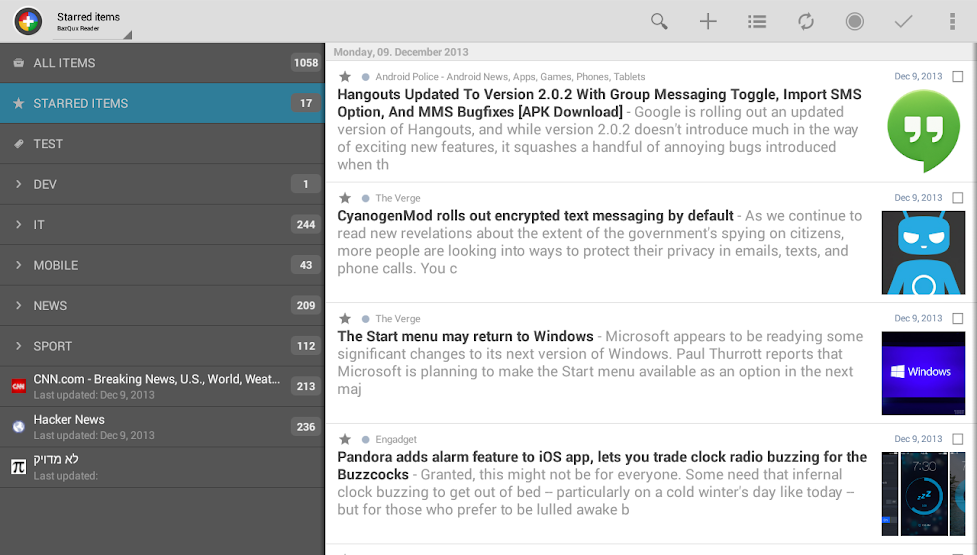Image resolution: width=977 pixels, height=555 pixels.
Task: Open the three-dot overflow menu
Action: coord(951,21)
